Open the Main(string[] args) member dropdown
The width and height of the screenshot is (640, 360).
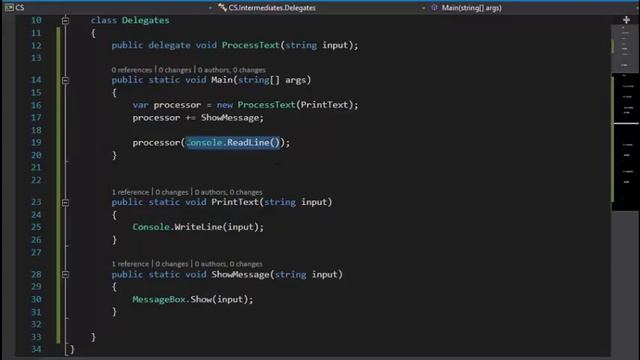[471, 8]
